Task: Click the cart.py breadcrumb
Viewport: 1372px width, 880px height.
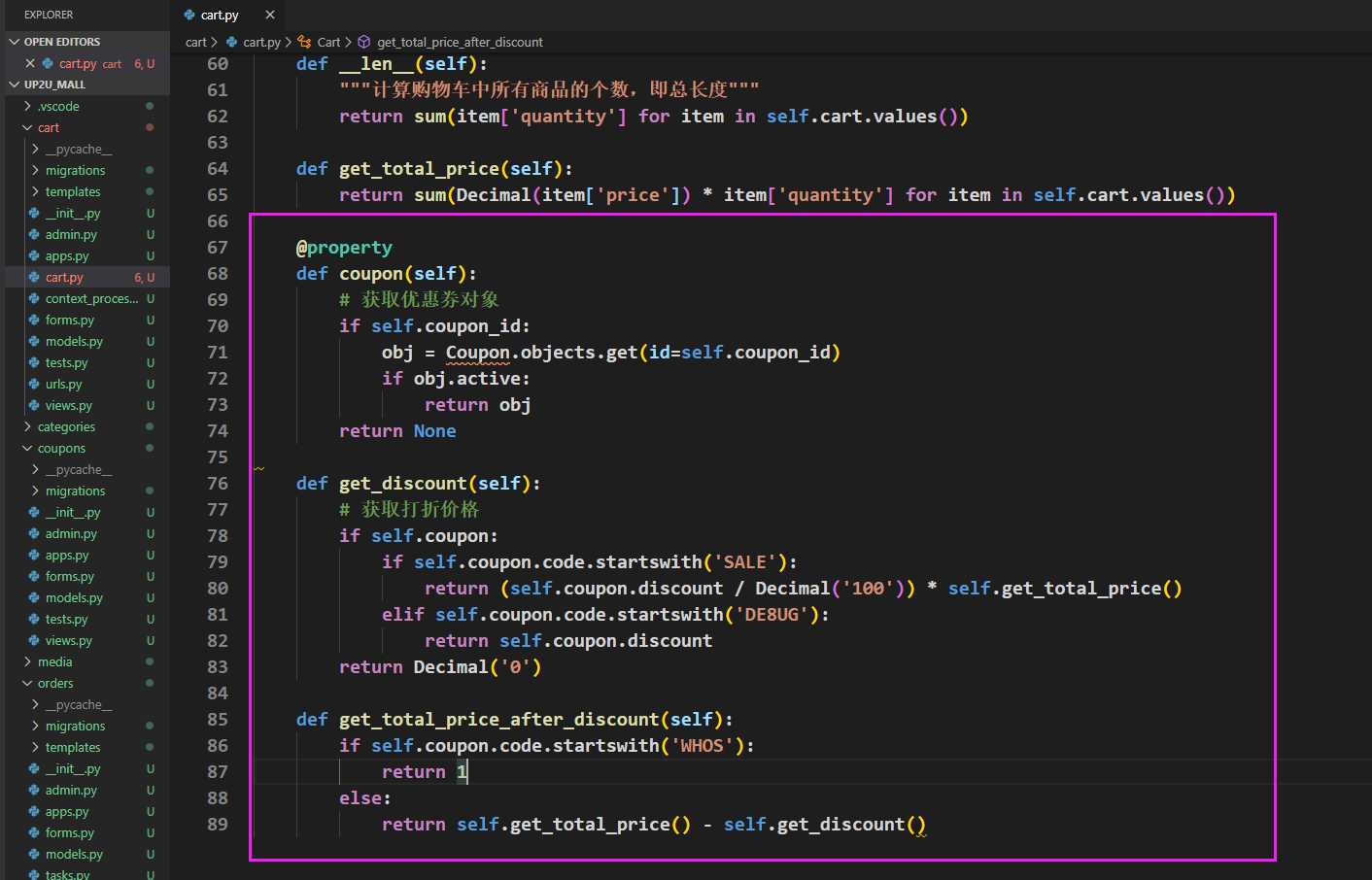Action: [261, 42]
